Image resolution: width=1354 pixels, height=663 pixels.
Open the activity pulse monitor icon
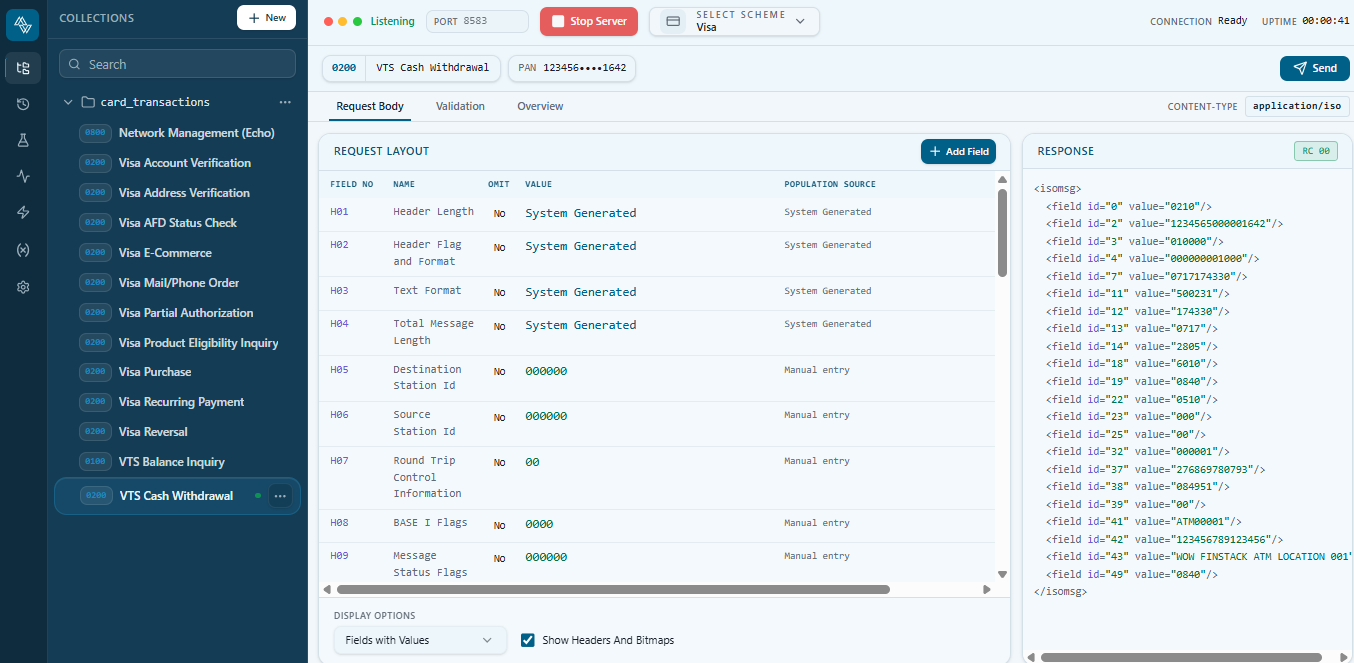point(23,176)
